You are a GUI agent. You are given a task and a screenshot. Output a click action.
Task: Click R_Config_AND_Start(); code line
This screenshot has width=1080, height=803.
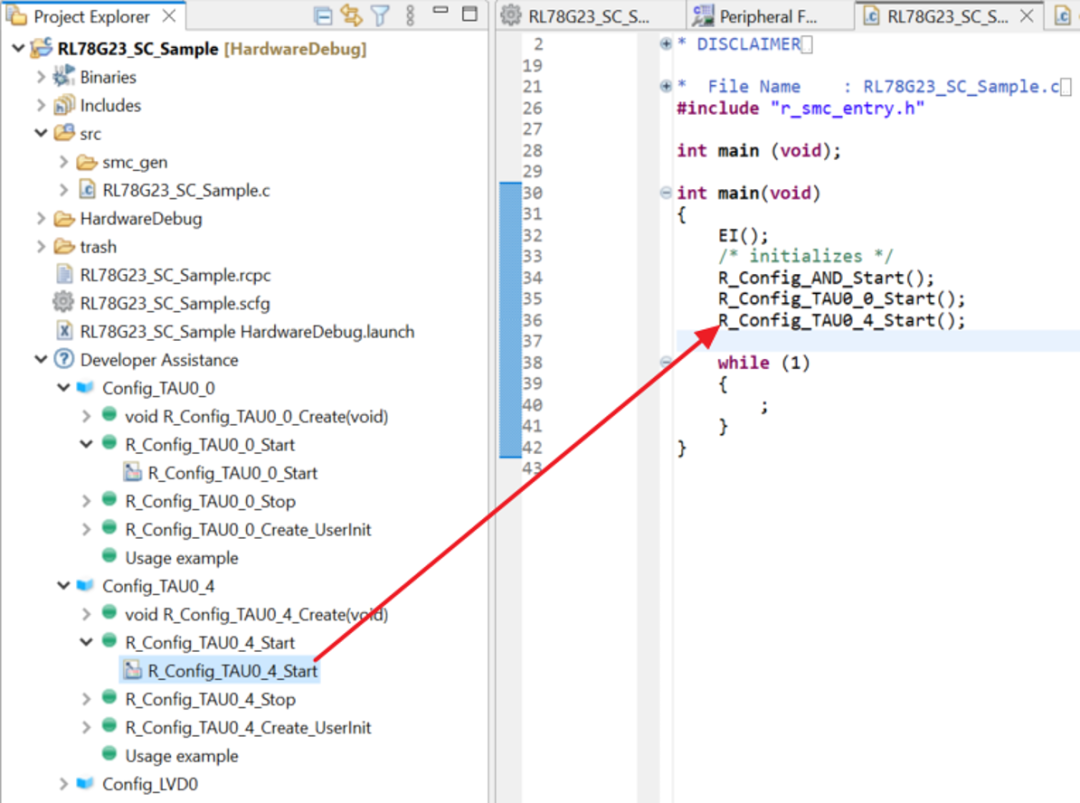(x=826, y=278)
